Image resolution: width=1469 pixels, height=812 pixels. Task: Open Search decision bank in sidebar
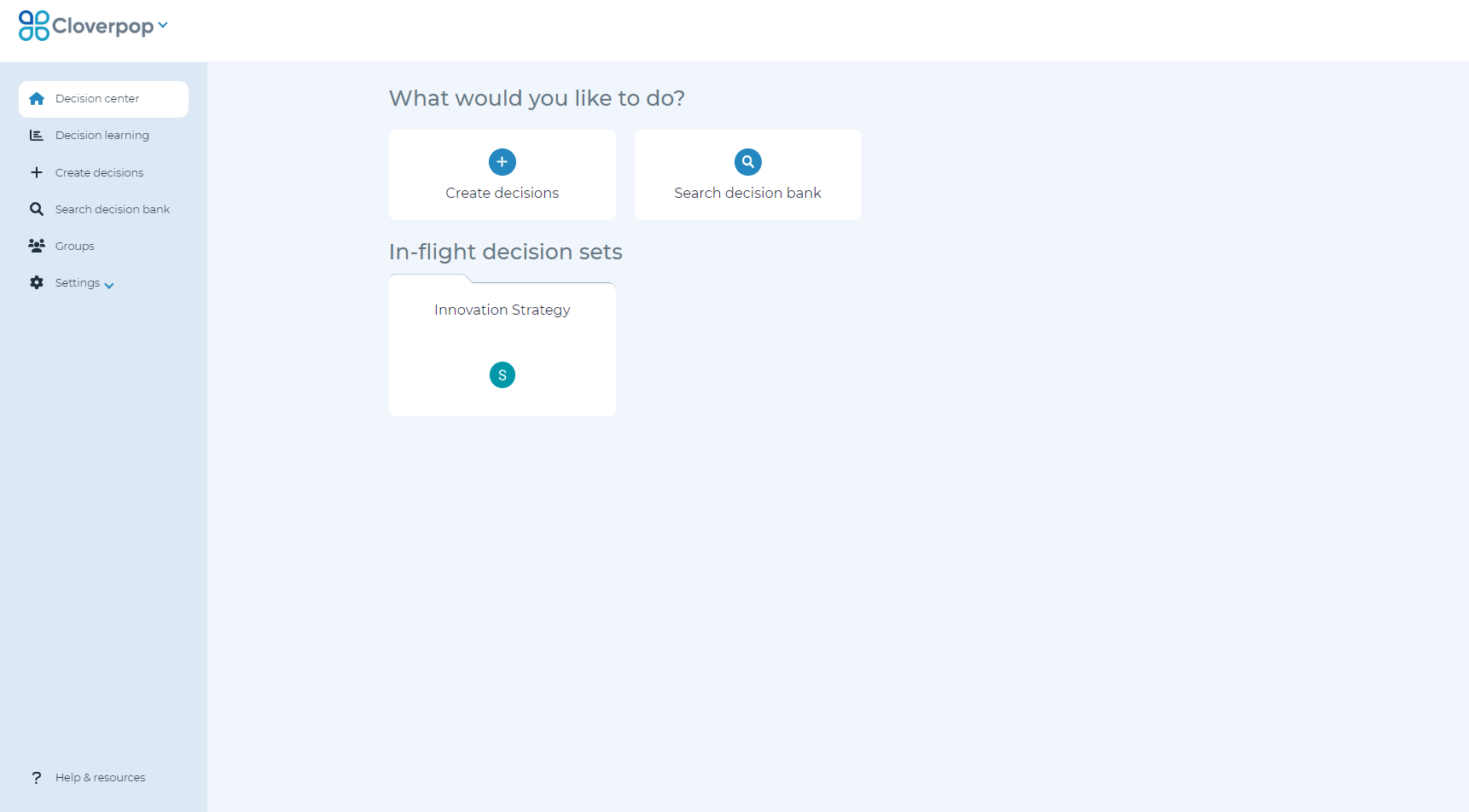coord(113,209)
